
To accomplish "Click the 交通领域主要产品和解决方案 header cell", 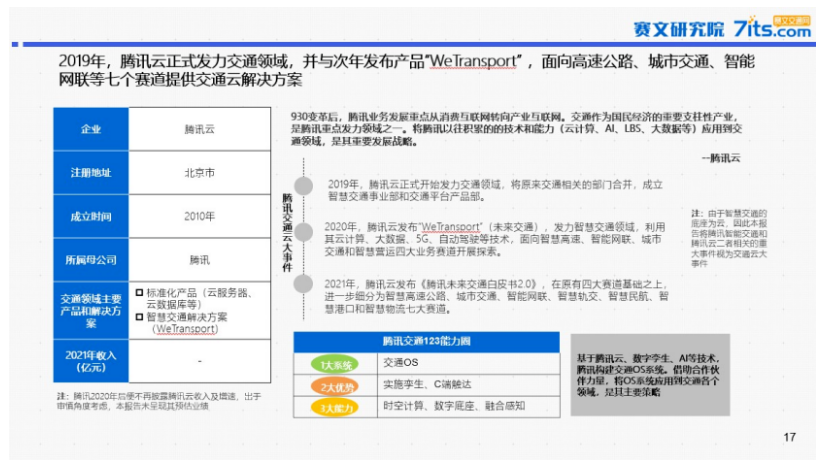I will click(91, 311).
